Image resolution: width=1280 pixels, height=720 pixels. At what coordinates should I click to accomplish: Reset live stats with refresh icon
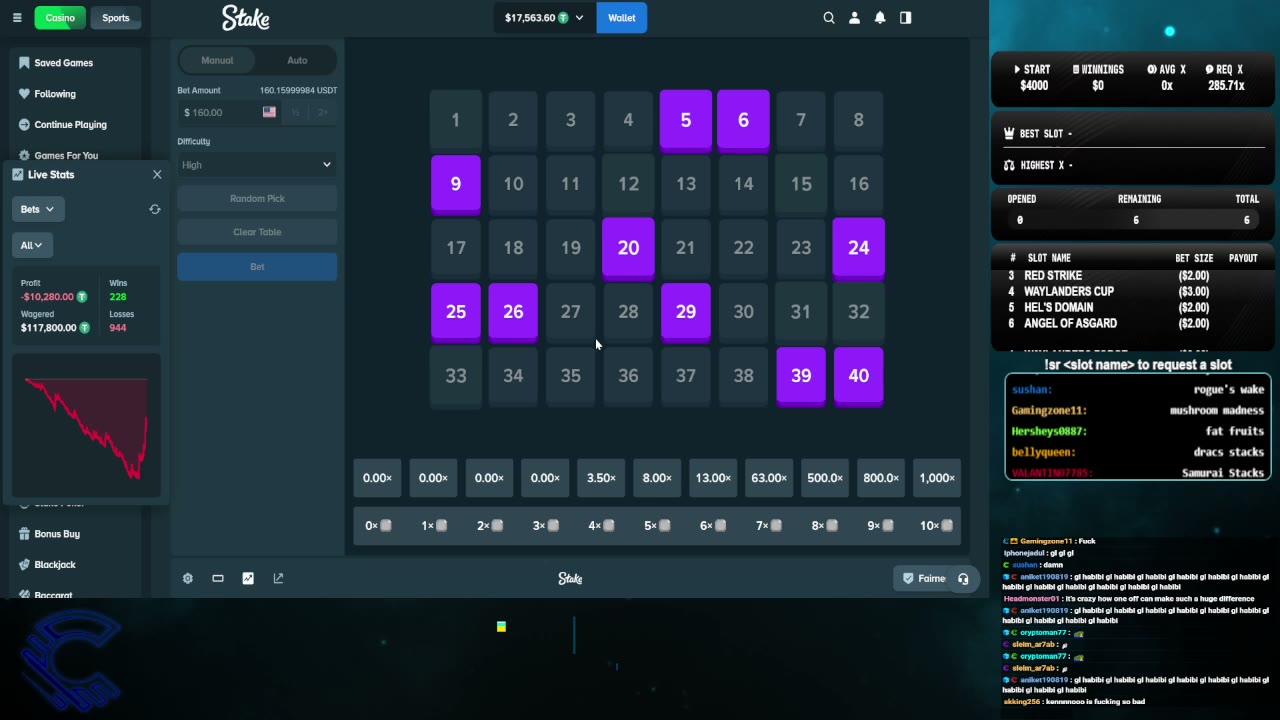coord(155,209)
